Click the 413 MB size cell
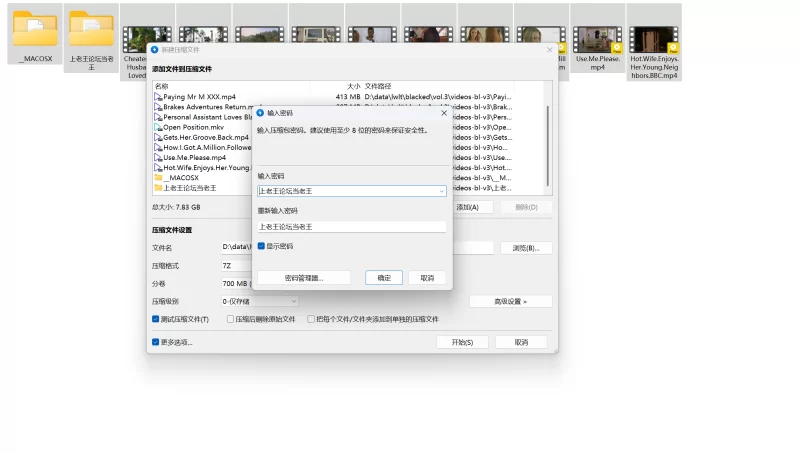Screen dimensions: 800x453 pyautogui.click(x=348, y=97)
